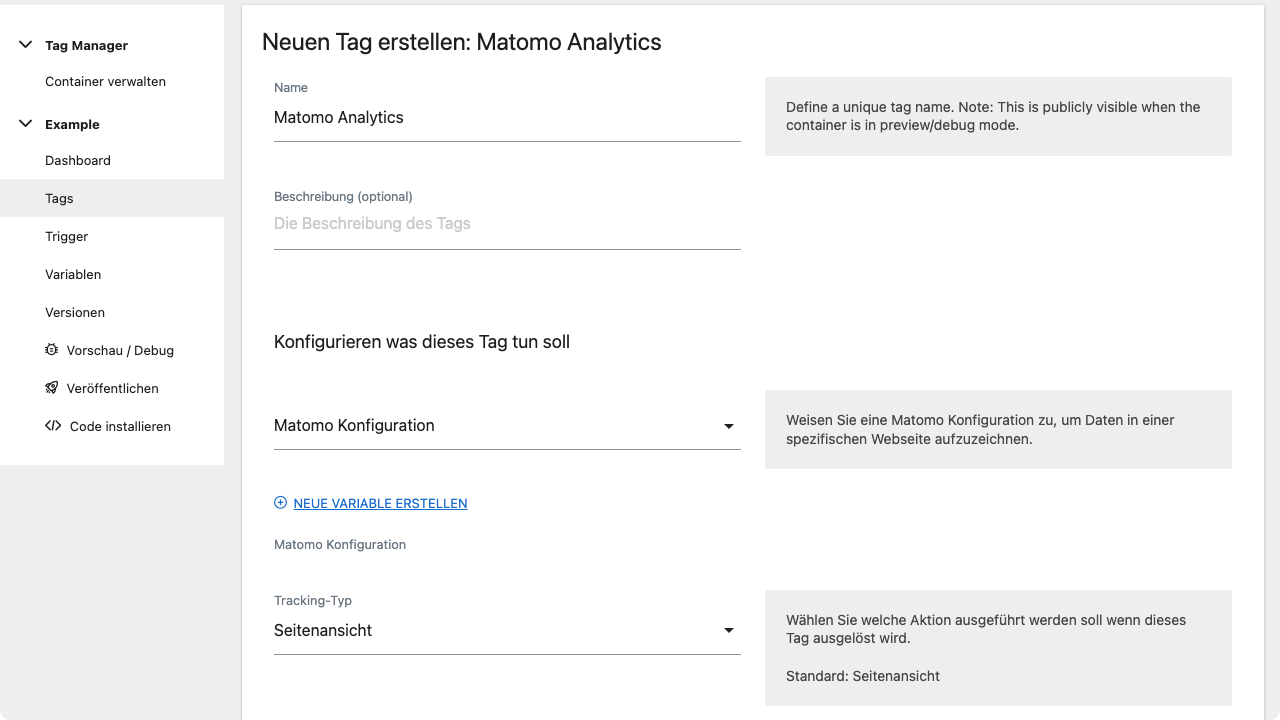Viewport: 1280px width, 720px height.
Task: Go to the Dashboard menu item
Action: (78, 160)
